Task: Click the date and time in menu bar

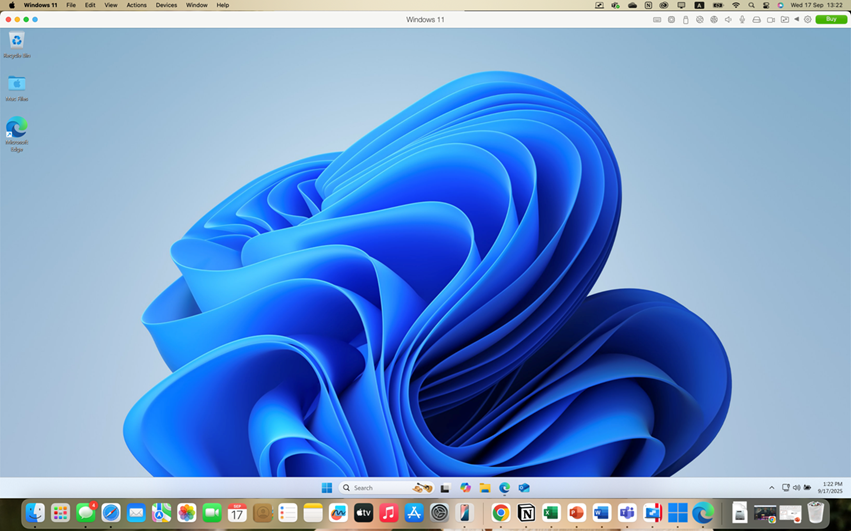Action: 816,5
